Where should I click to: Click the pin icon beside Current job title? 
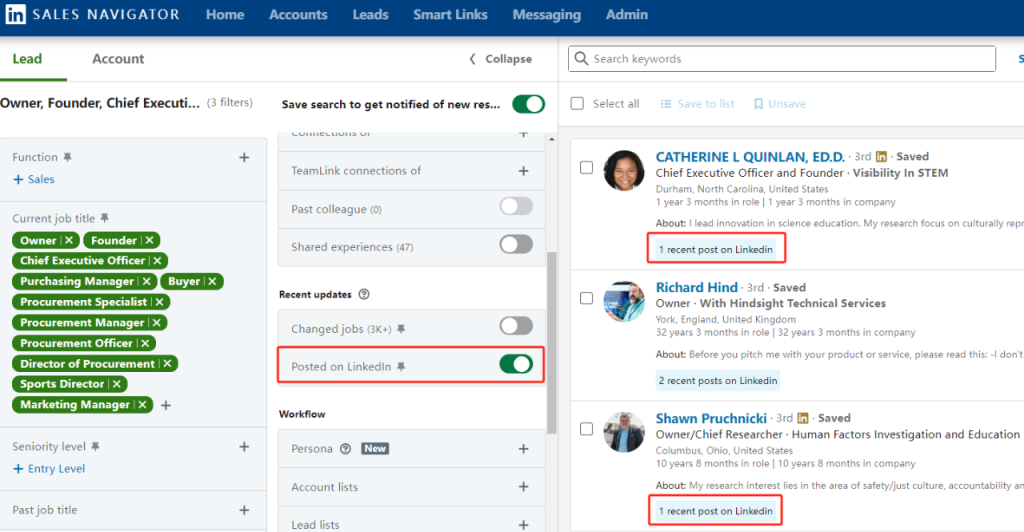click(x=104, y=218)
